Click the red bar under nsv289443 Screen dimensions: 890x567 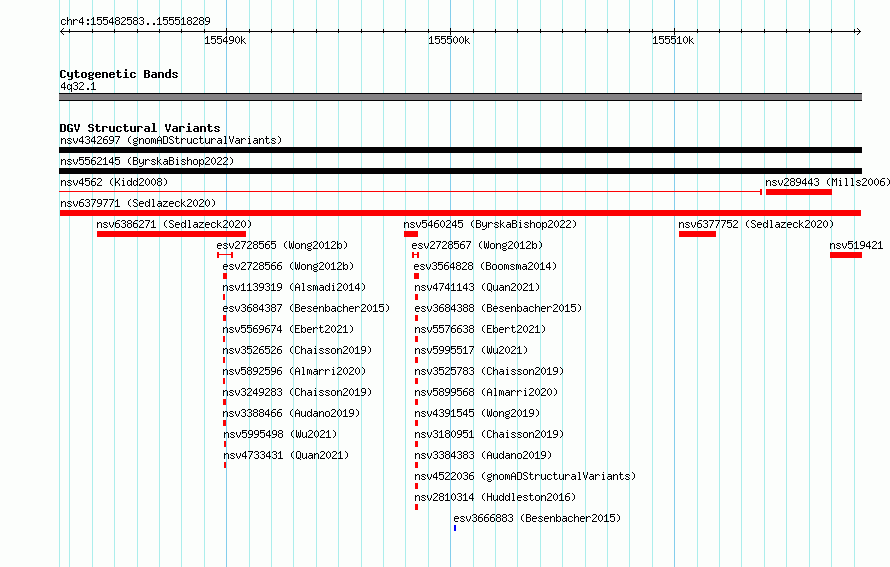pyautogui.click(x=799, y=192)
